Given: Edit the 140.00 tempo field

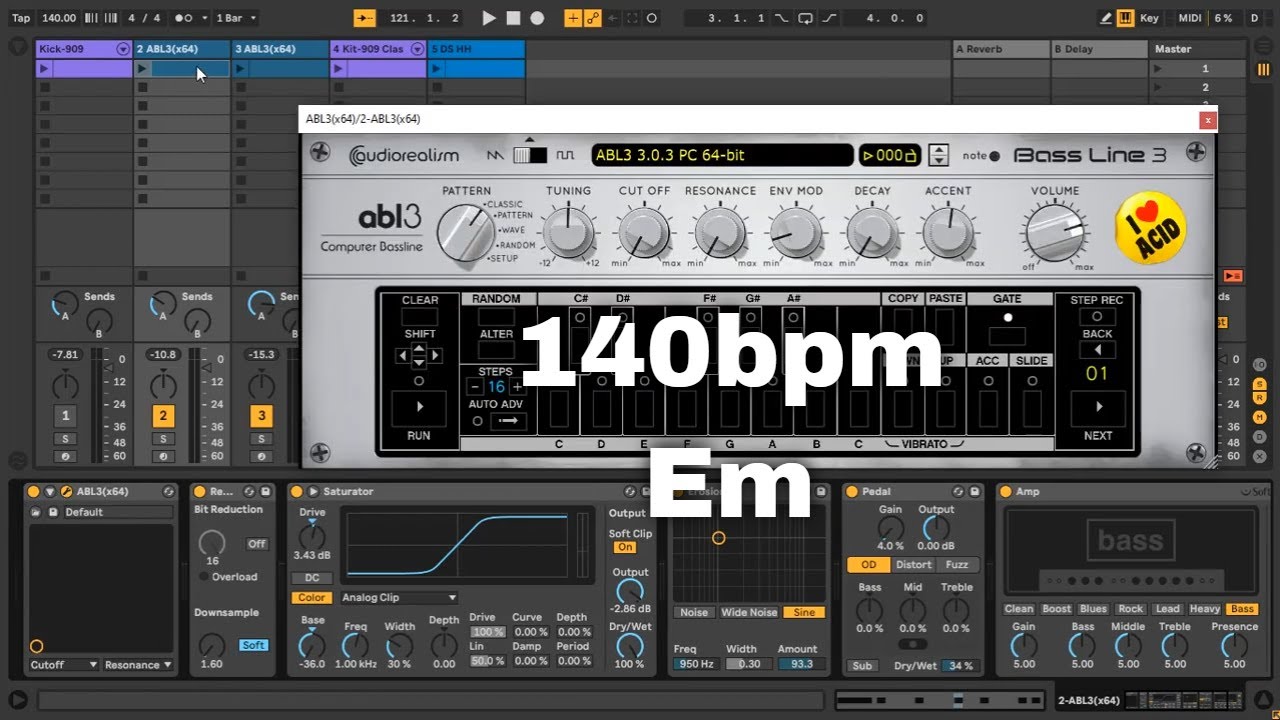Looking at the screenshot, I should [58, 18].
